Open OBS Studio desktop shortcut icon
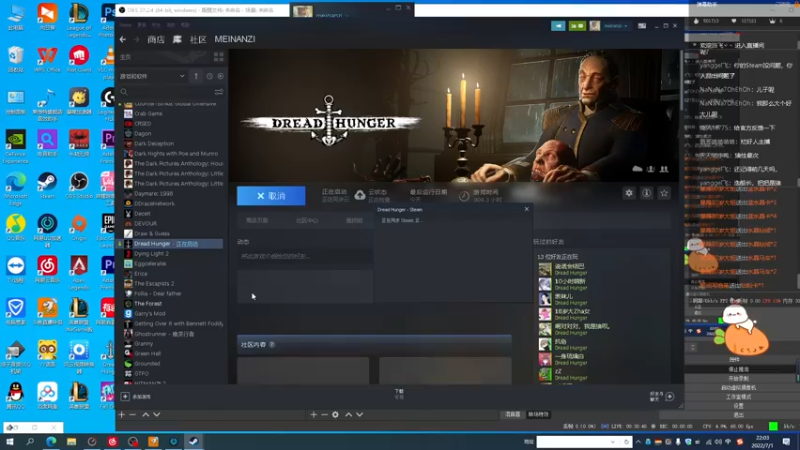 click(x=79, y=185)
